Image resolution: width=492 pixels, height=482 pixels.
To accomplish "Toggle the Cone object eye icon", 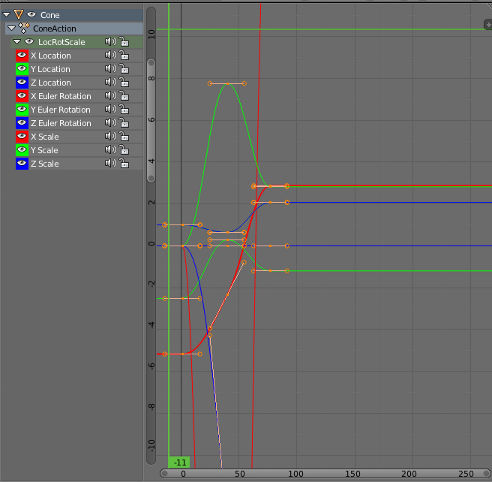I will click(32, 14).
